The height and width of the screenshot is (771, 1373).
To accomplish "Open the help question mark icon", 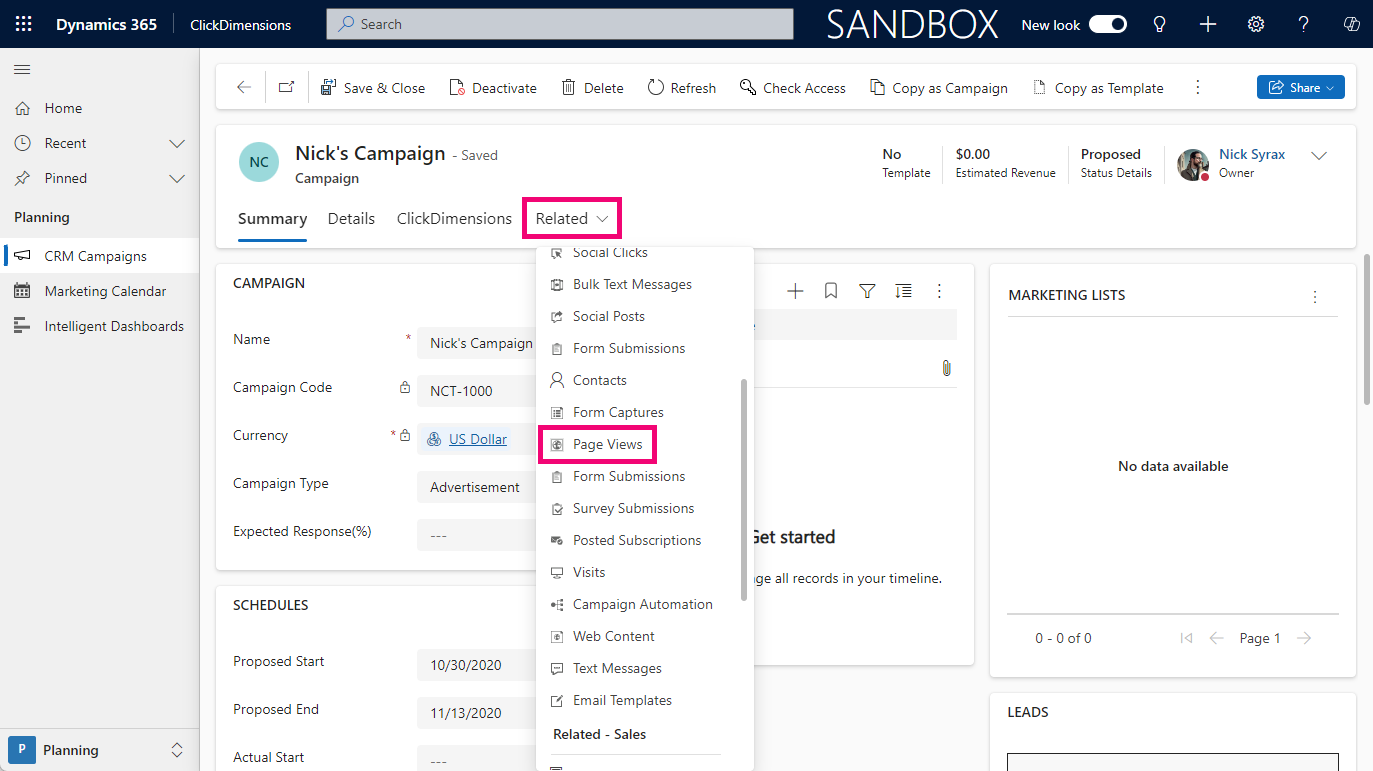I will pos(1304,24).
